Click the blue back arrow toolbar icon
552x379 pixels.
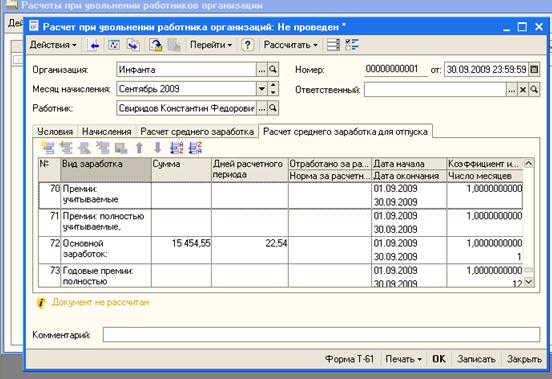(x=94, y=45)
